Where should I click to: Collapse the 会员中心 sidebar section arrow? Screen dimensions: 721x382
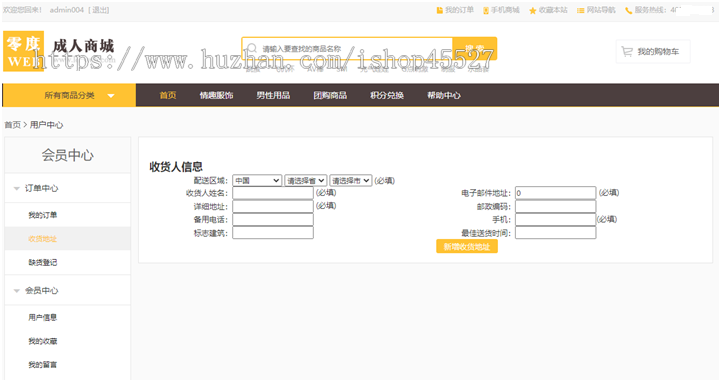17,291
